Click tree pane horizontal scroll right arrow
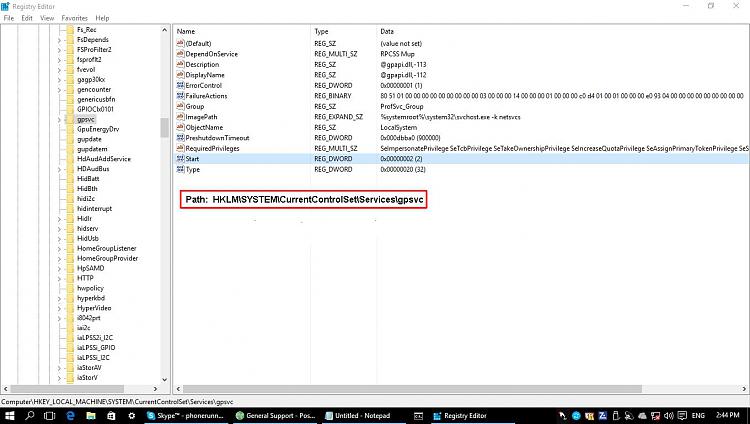 point(155,389)
